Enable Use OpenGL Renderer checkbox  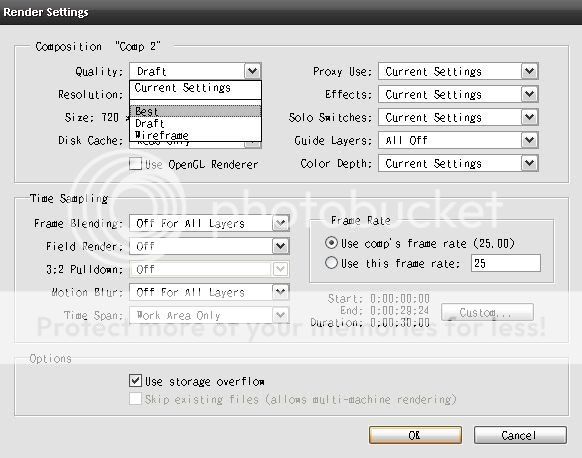tap(135, 164)
